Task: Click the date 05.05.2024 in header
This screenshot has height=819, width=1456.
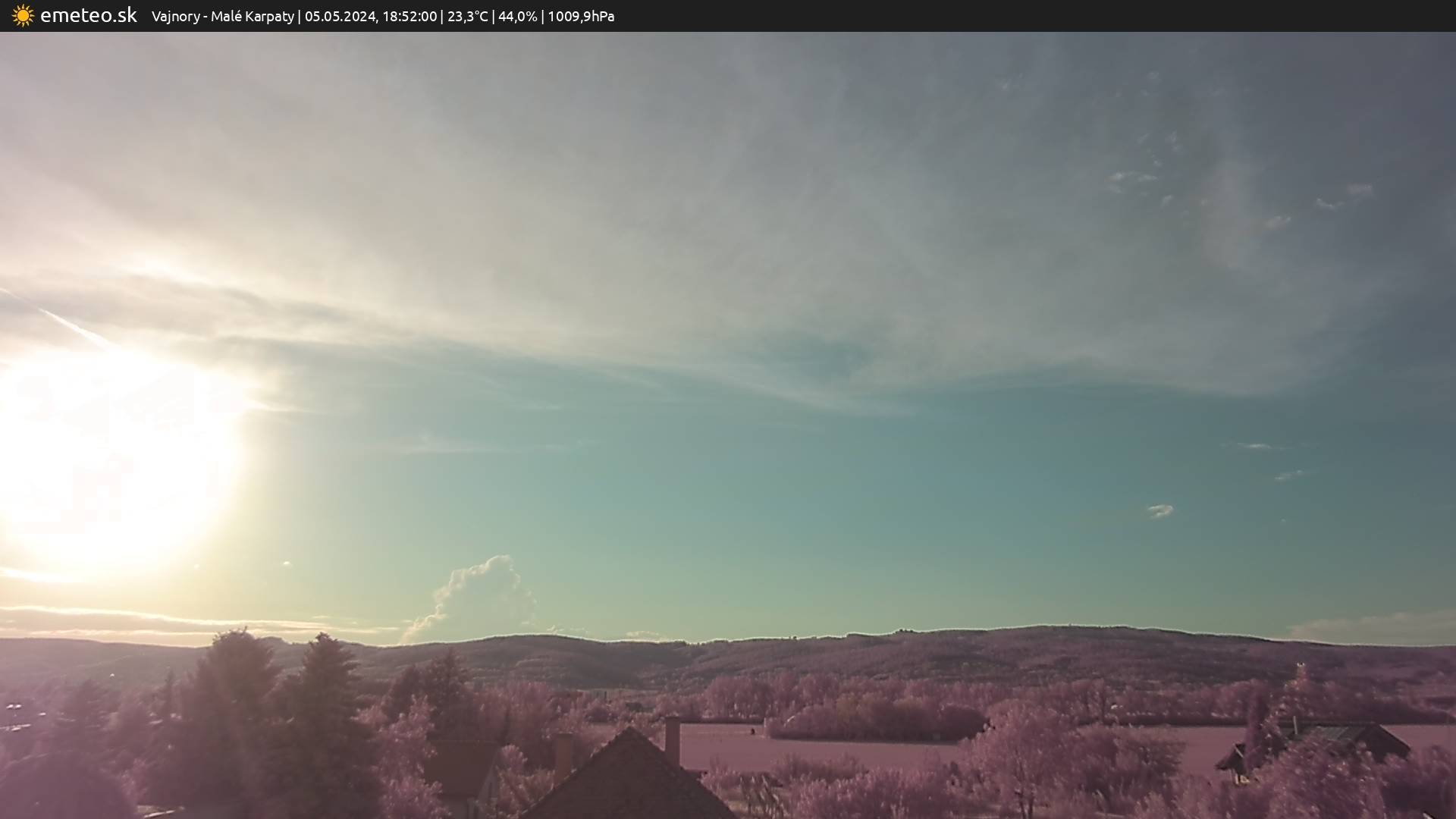Action: (340, 17)
